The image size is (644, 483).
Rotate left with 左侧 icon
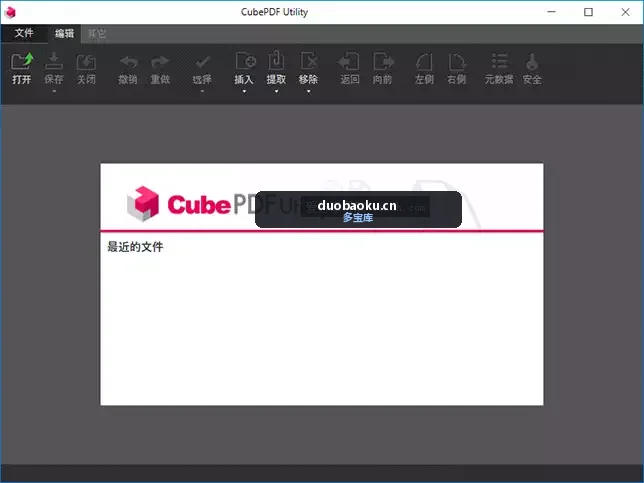(x=424, y=62)
